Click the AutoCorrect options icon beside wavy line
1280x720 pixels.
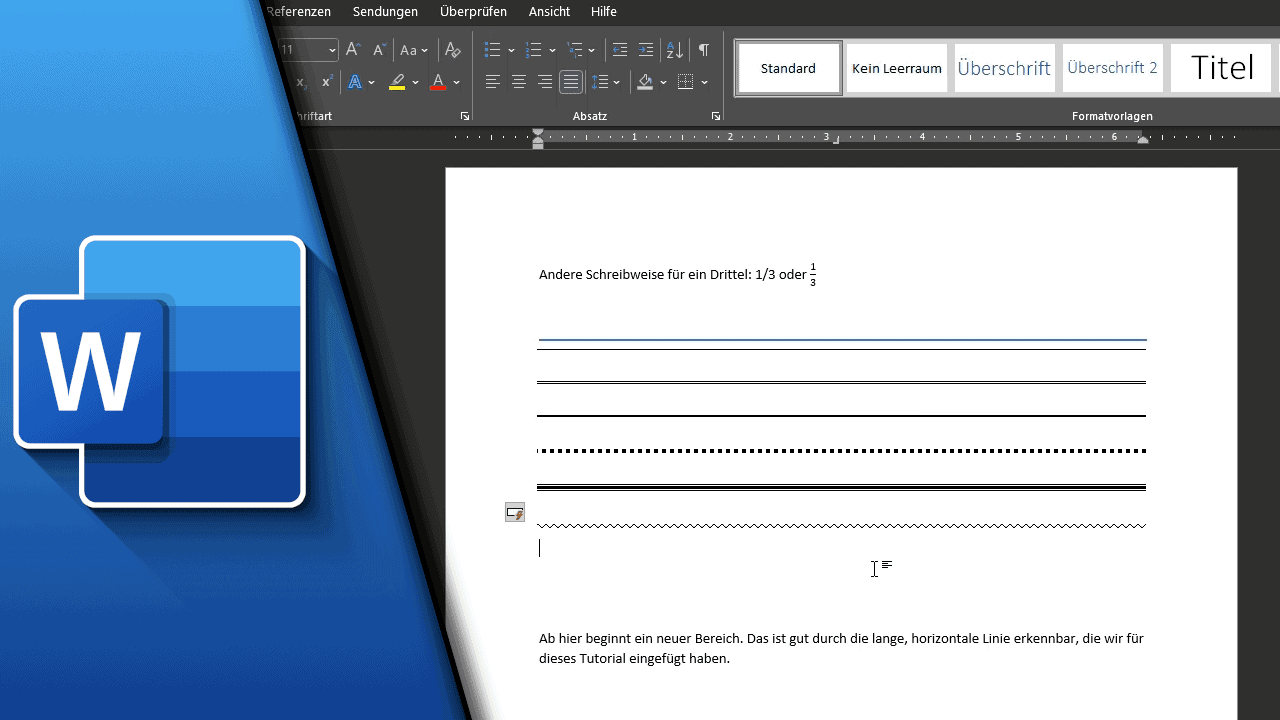tap(515, 513)
